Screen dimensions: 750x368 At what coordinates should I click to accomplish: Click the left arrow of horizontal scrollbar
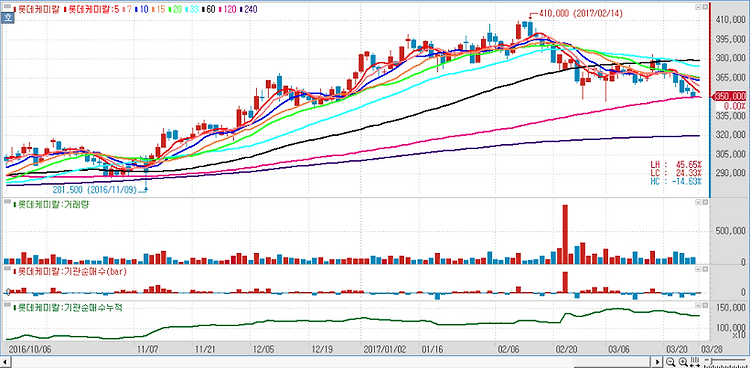(6, 362)
